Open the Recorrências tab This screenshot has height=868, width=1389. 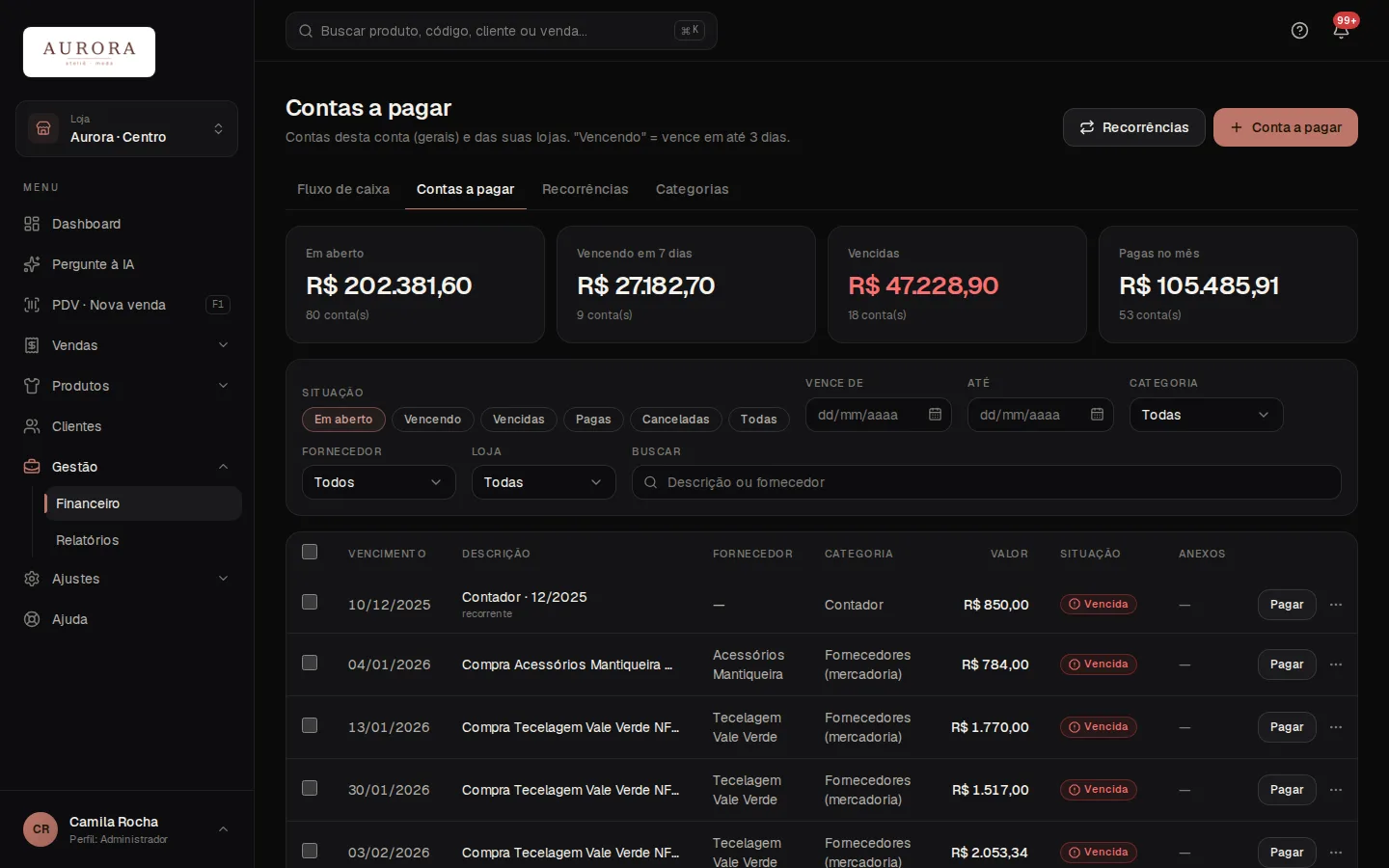tap(586, 189)
